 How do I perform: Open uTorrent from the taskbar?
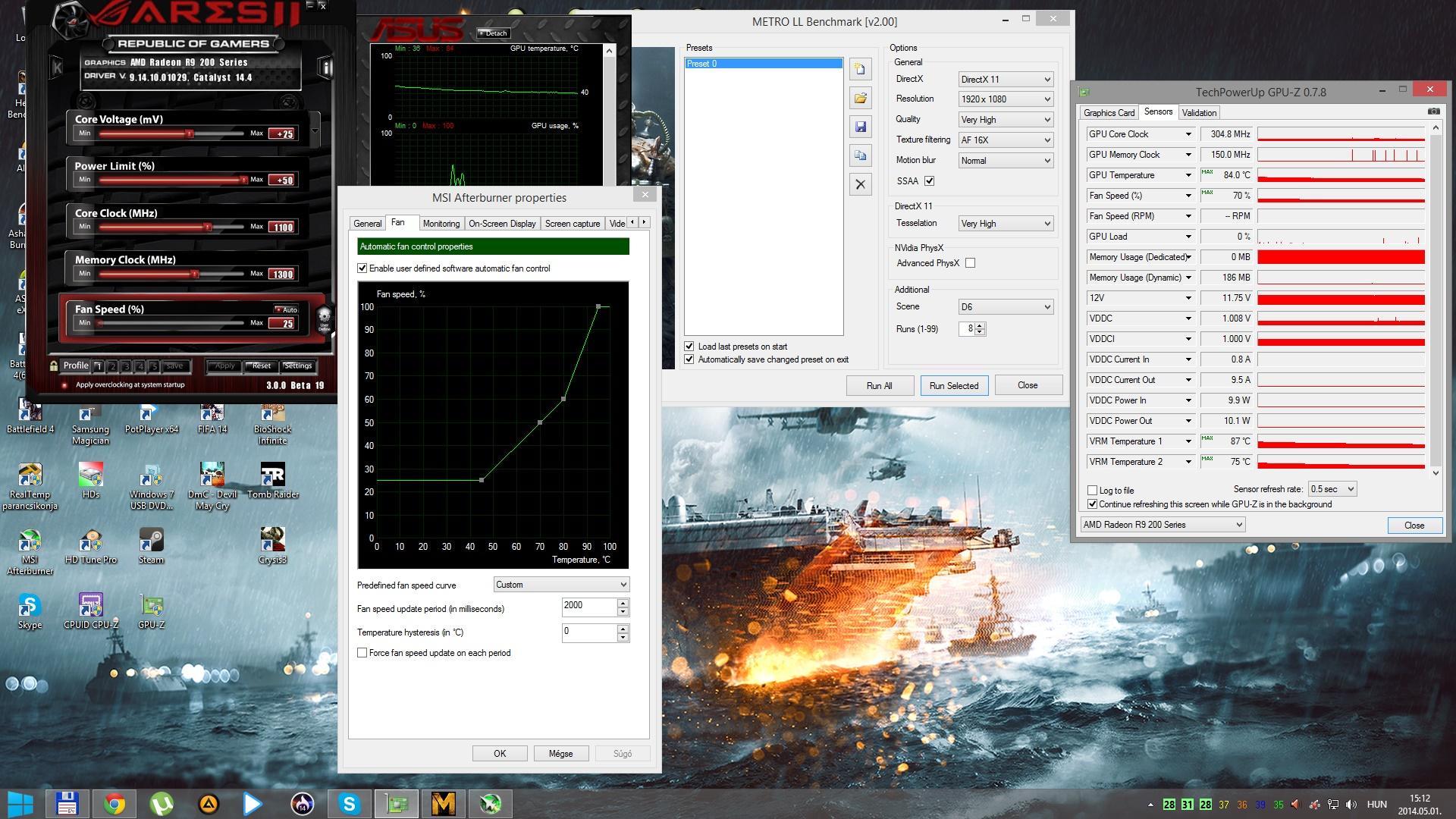[162, 803]
